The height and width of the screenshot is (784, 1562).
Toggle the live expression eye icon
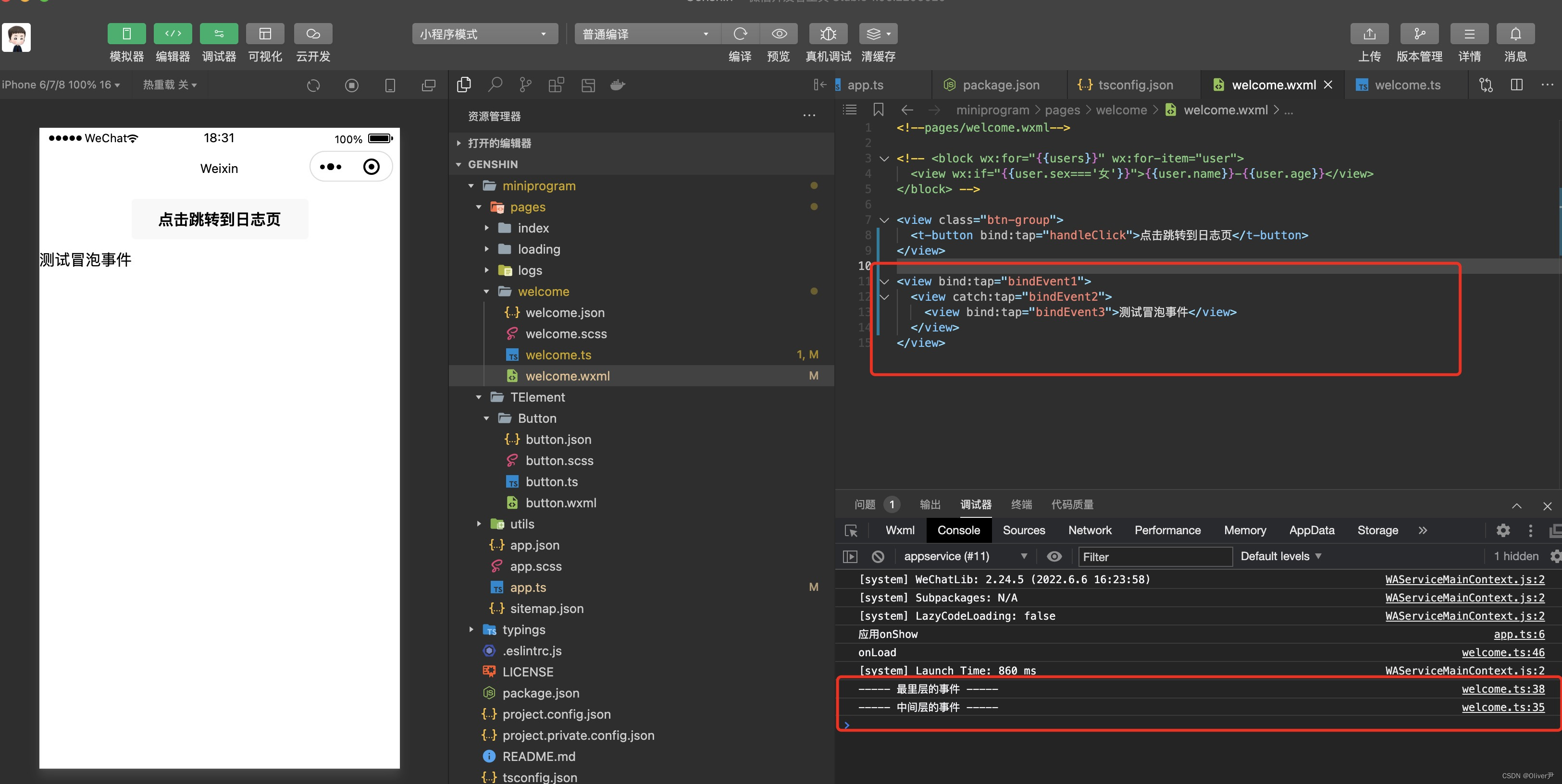click(x=1054, y=556)
